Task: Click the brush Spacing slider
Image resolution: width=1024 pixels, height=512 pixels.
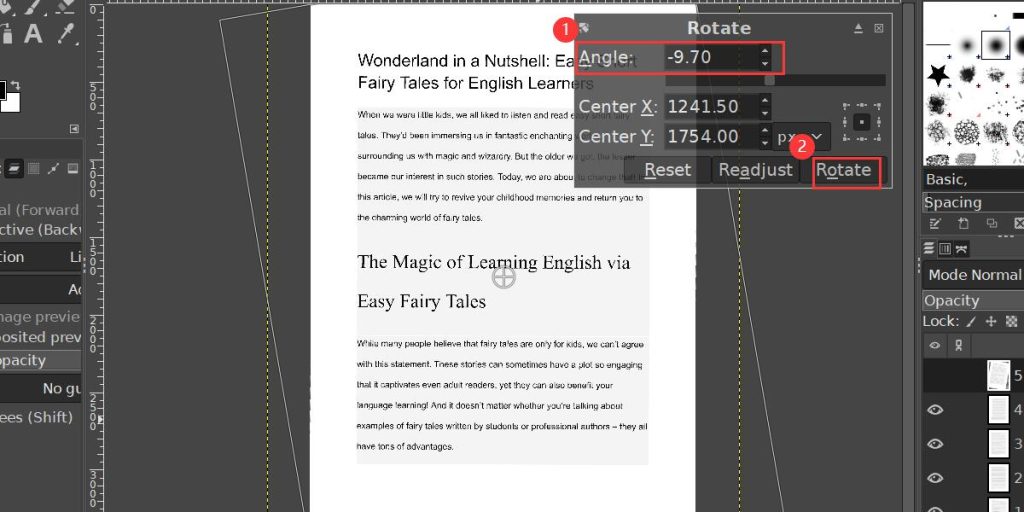Action: click(x=973, y=202)
